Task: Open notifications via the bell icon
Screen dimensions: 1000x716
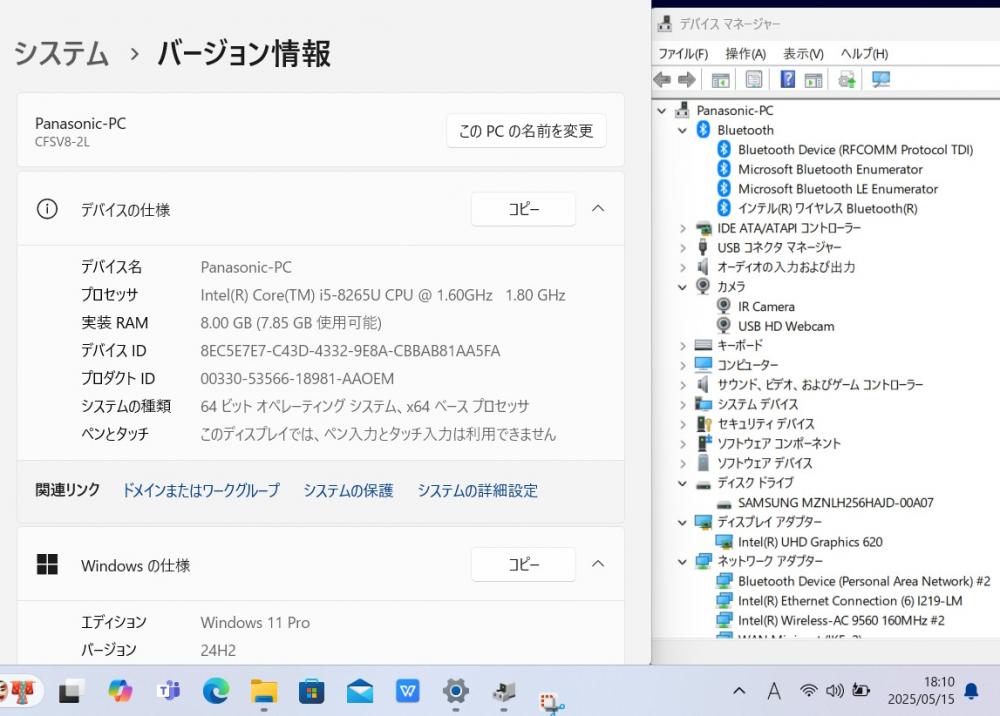Action: [971, 691]
